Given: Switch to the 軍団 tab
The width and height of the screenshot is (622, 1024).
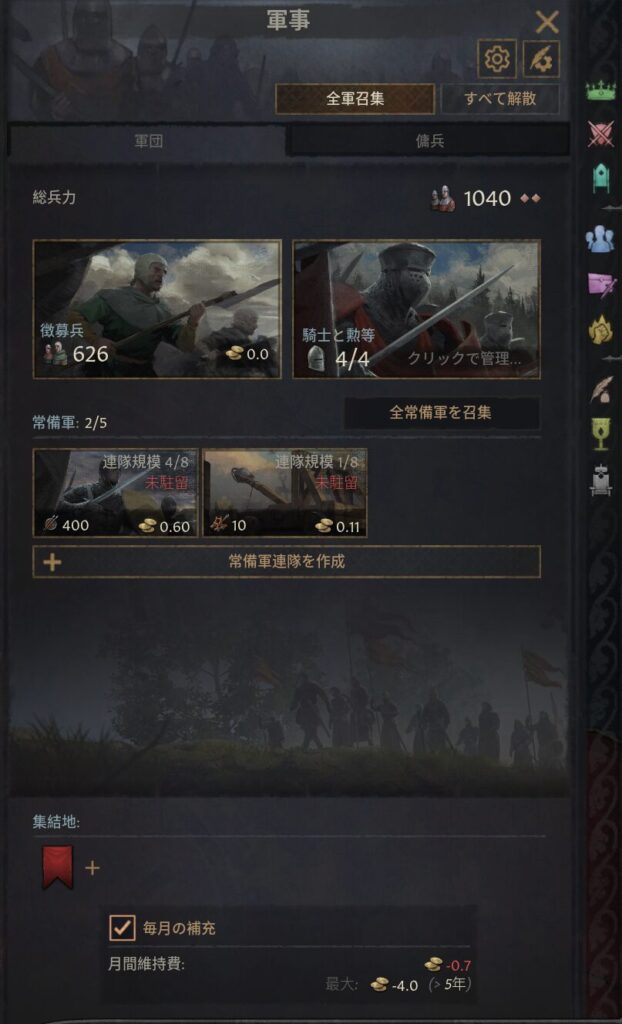Looking at the screenshot, I should 148,141.
